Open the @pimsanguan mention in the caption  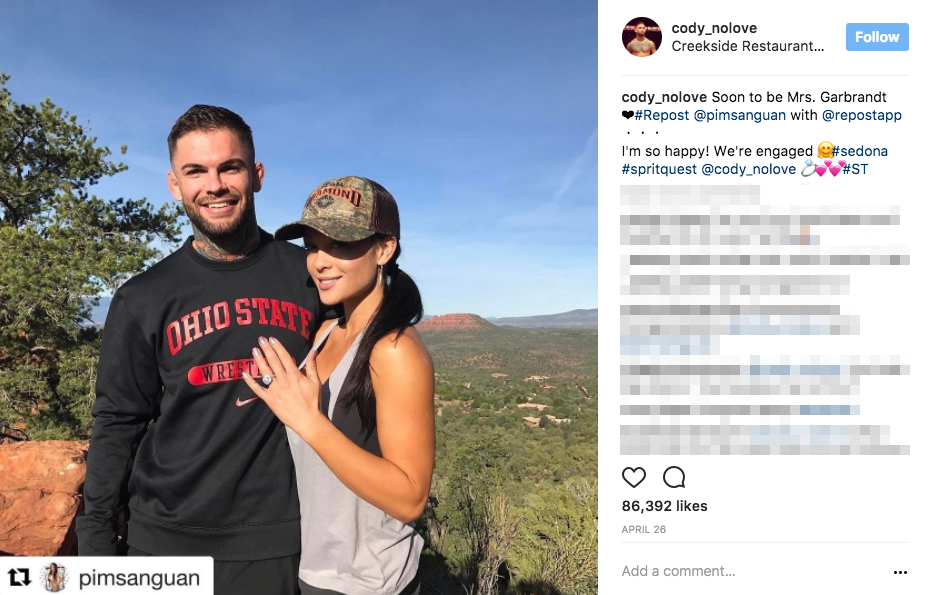click(x=739, y=115)
